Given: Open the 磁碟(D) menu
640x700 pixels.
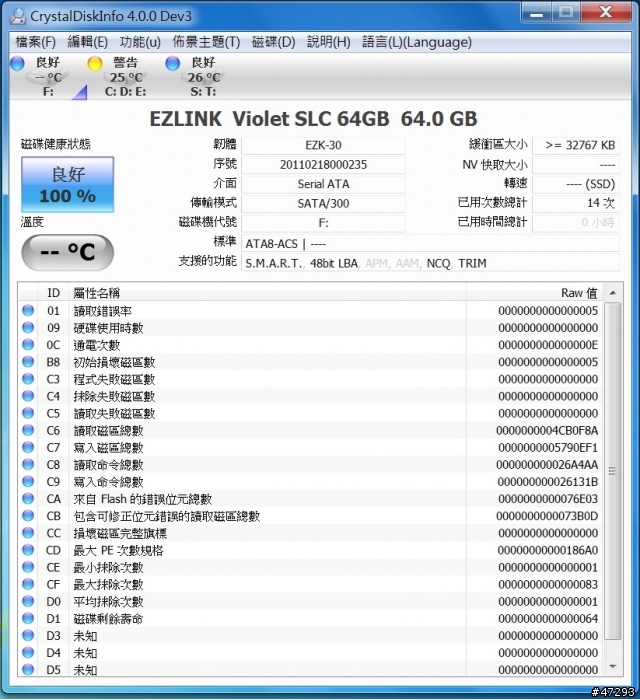Looking at the screenshot, I should point(274,42).
